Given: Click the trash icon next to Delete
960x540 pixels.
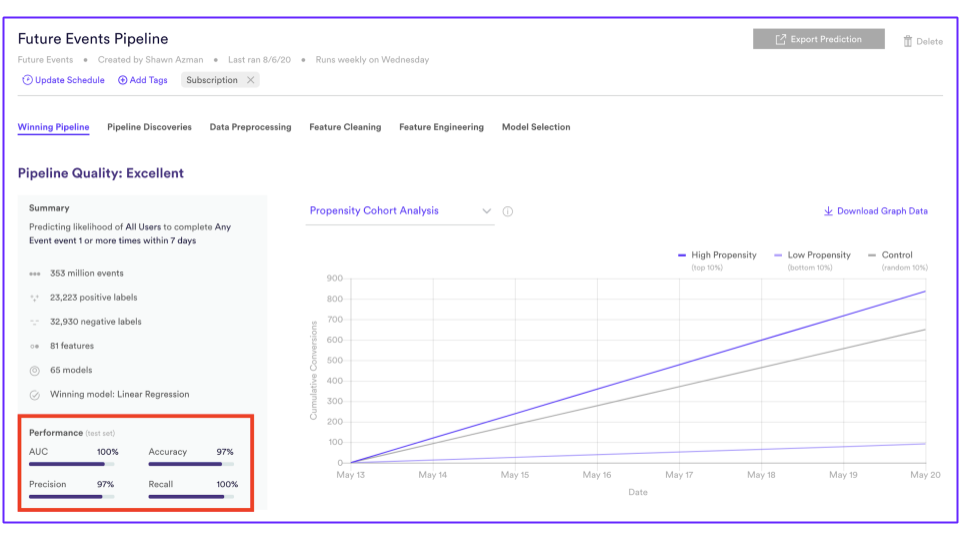Looking at the screenshot, I should [x=907, y=41].
